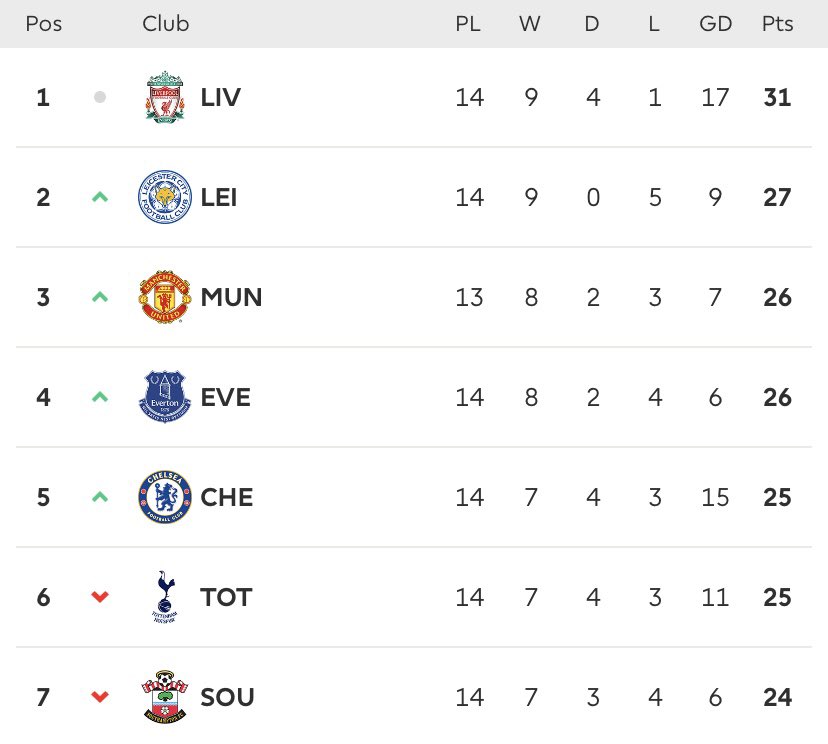
Task: Click the Tottenham Hotspur club crest
Action: pos(165,597)
